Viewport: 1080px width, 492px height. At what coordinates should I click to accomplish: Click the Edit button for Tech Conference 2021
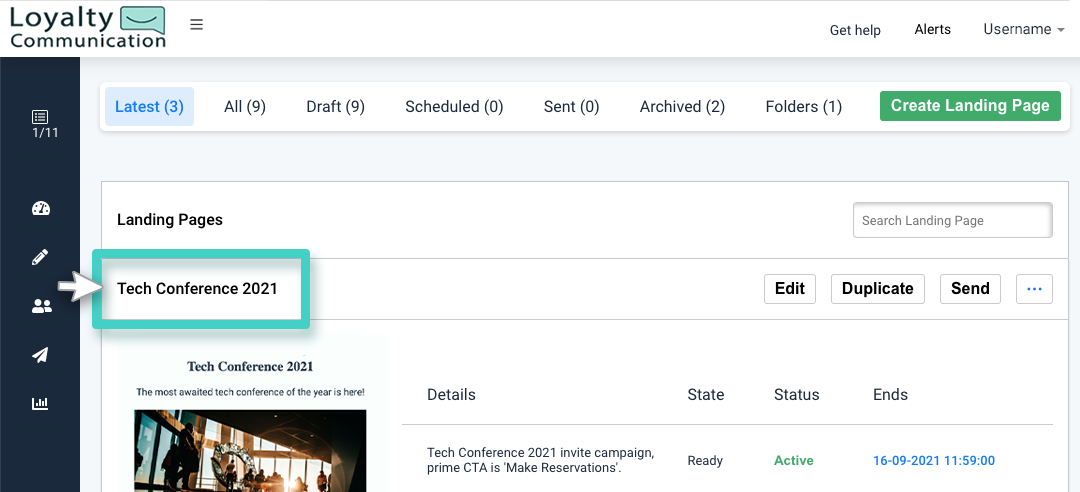(790, 289)
